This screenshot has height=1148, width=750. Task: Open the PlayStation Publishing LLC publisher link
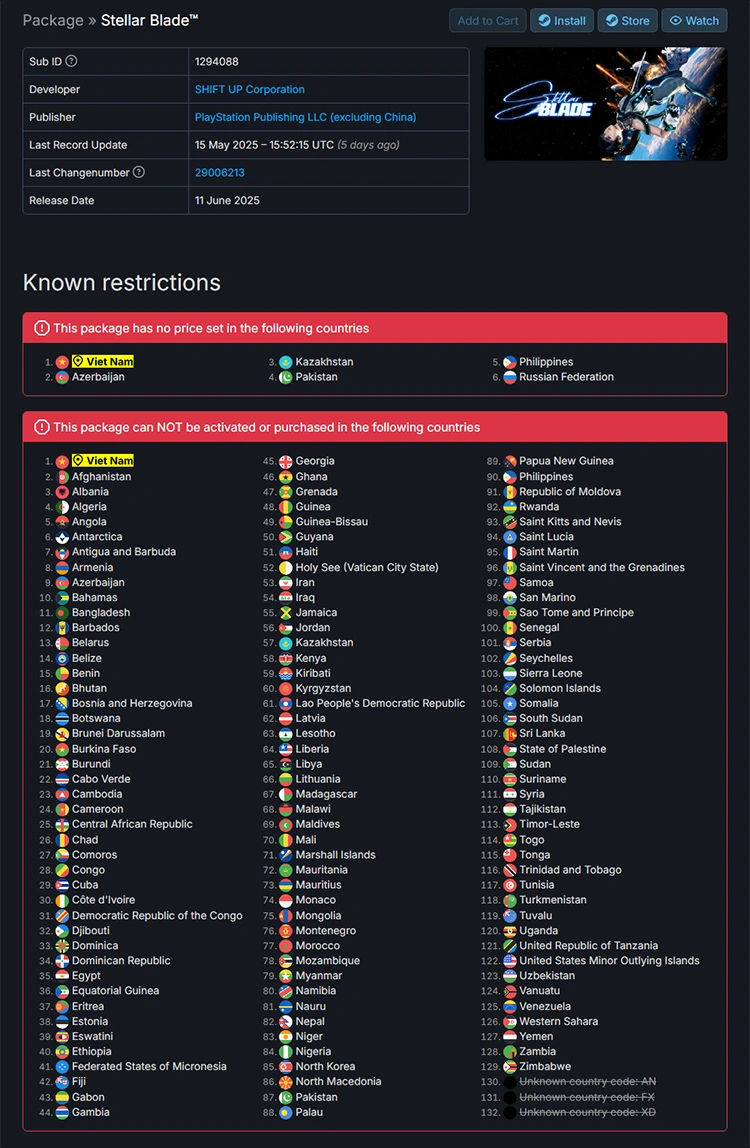click(305, 117)
